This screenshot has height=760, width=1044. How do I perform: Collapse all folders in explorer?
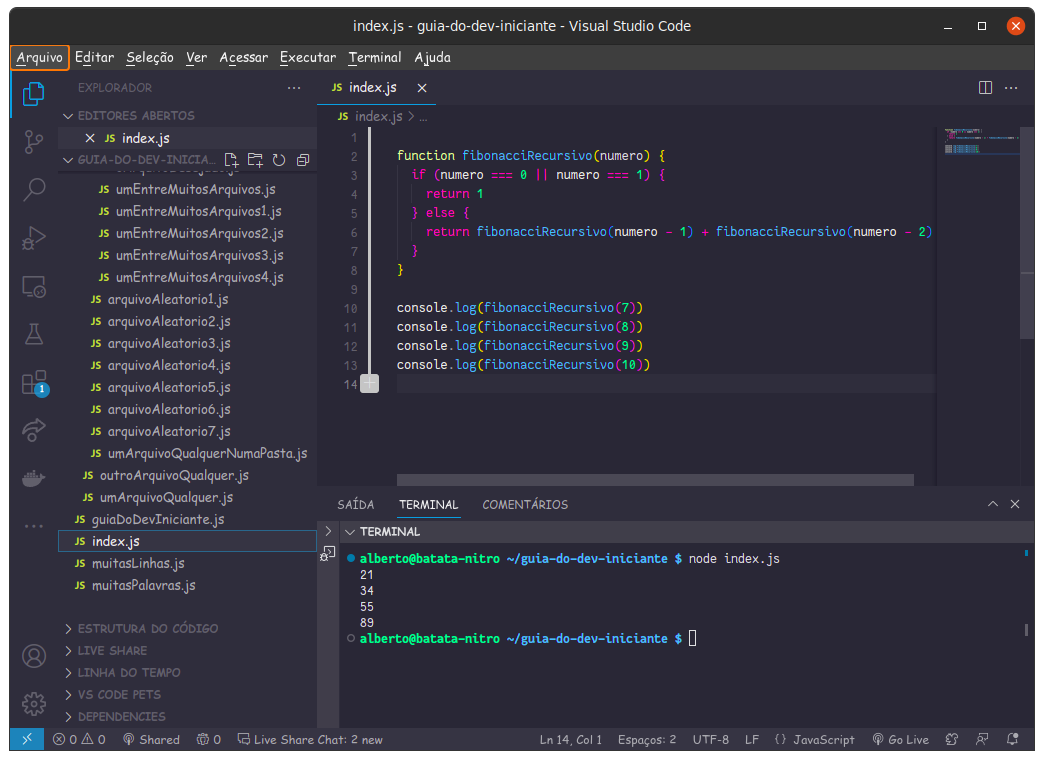tap(303, 160)
